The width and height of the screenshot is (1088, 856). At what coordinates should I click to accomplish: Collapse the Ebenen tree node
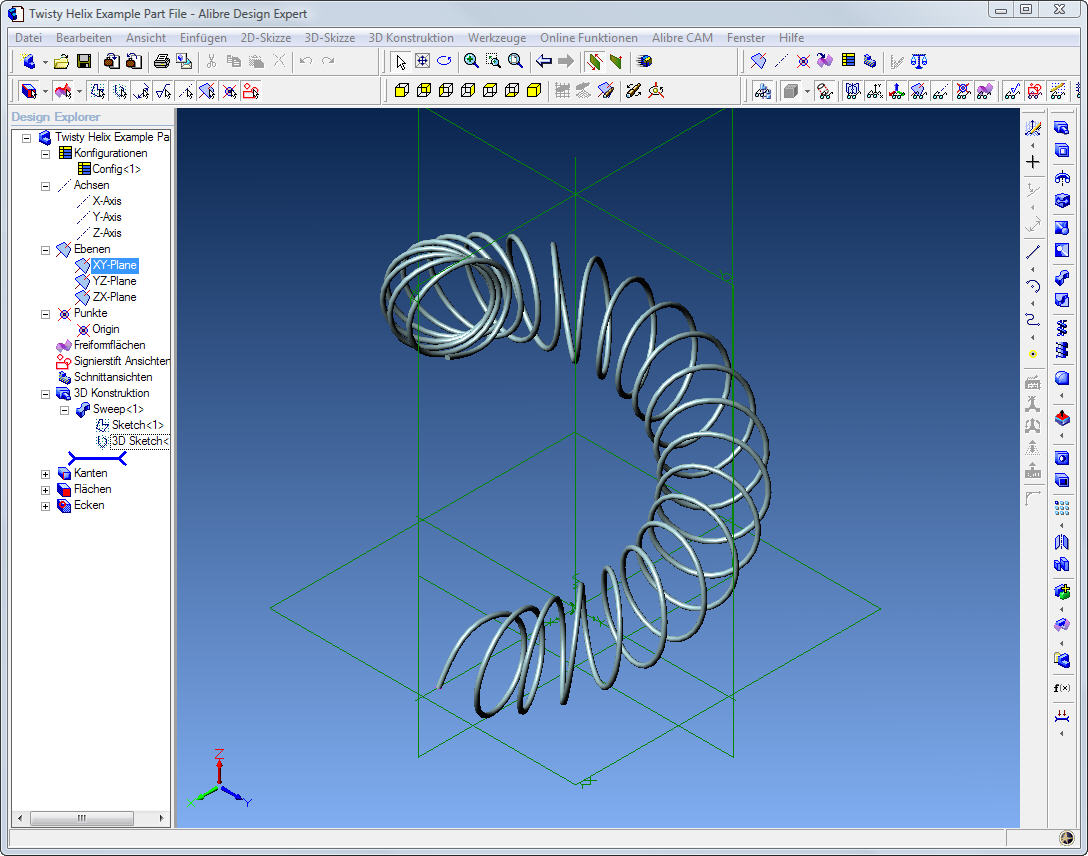[45, 250]
